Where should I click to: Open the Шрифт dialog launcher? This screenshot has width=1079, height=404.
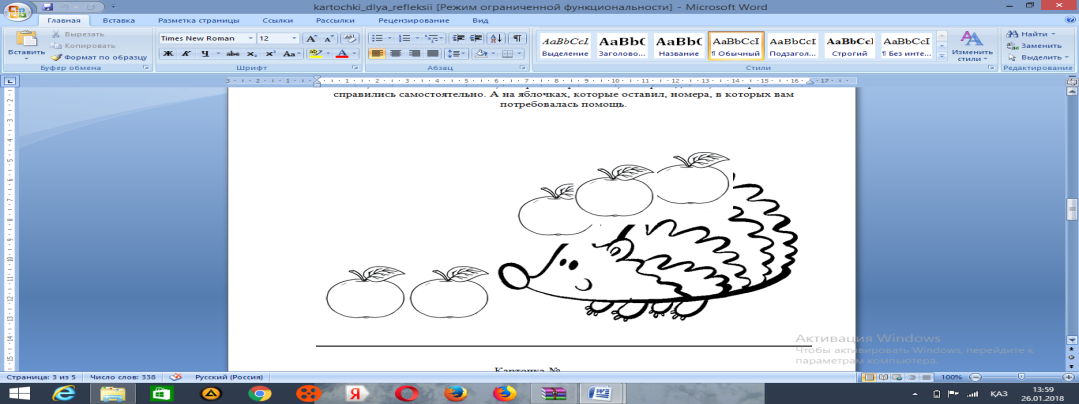[x=356, y=68]
